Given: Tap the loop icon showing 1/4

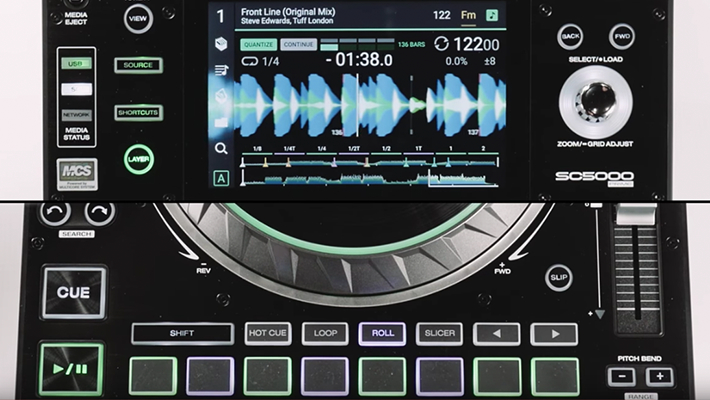Looking at the screenshot, I should [x=250, y=61].
